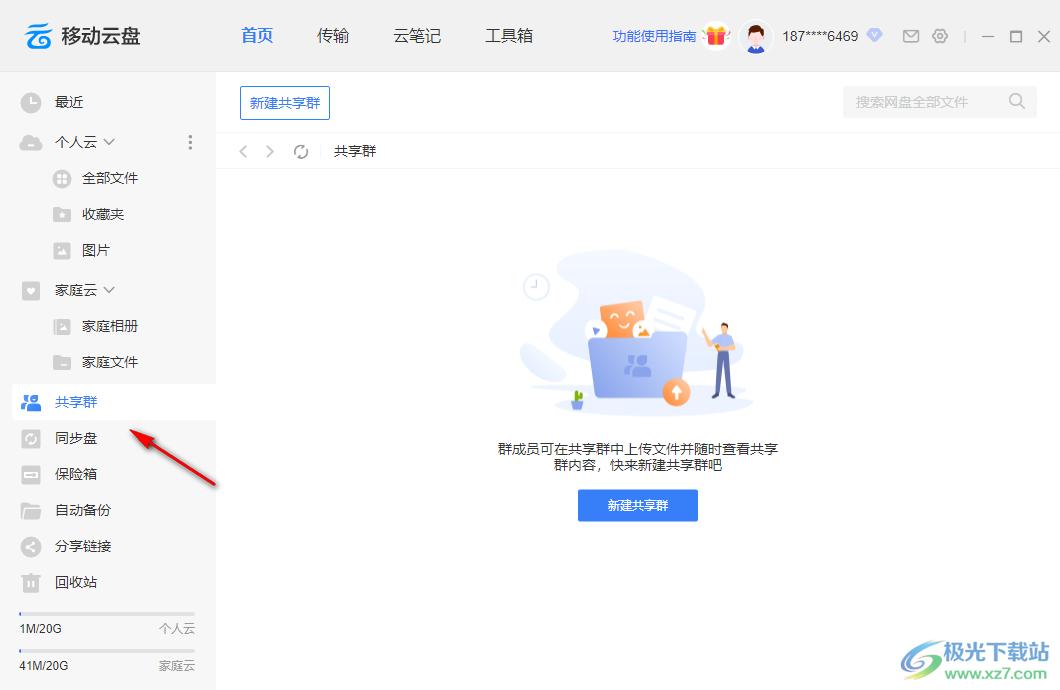Screen dimensions: 1060x690
Task: Switch to the 传输 tab
Action: click(x=333, y=36)
